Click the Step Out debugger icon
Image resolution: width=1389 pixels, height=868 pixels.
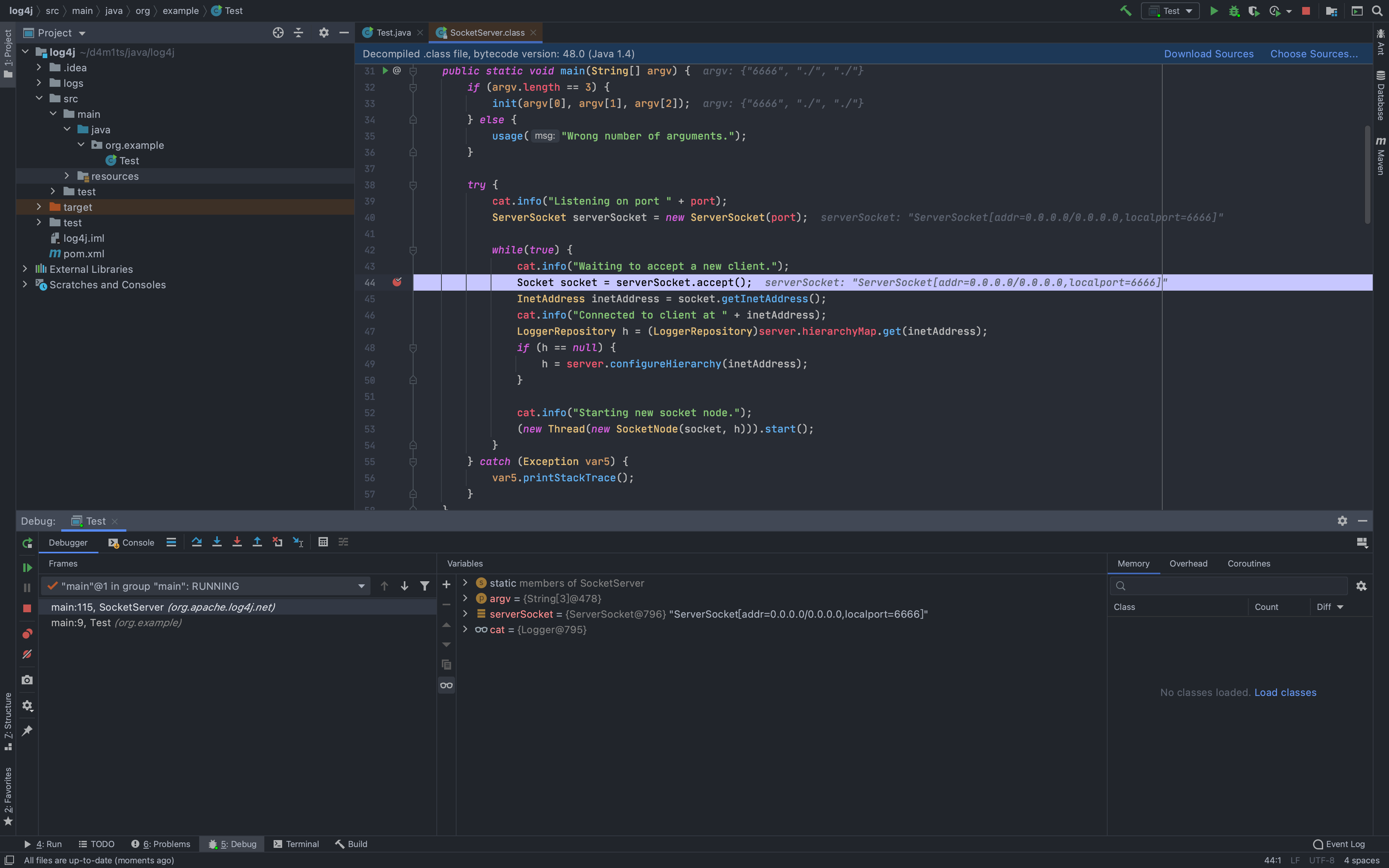pos(257,542)
